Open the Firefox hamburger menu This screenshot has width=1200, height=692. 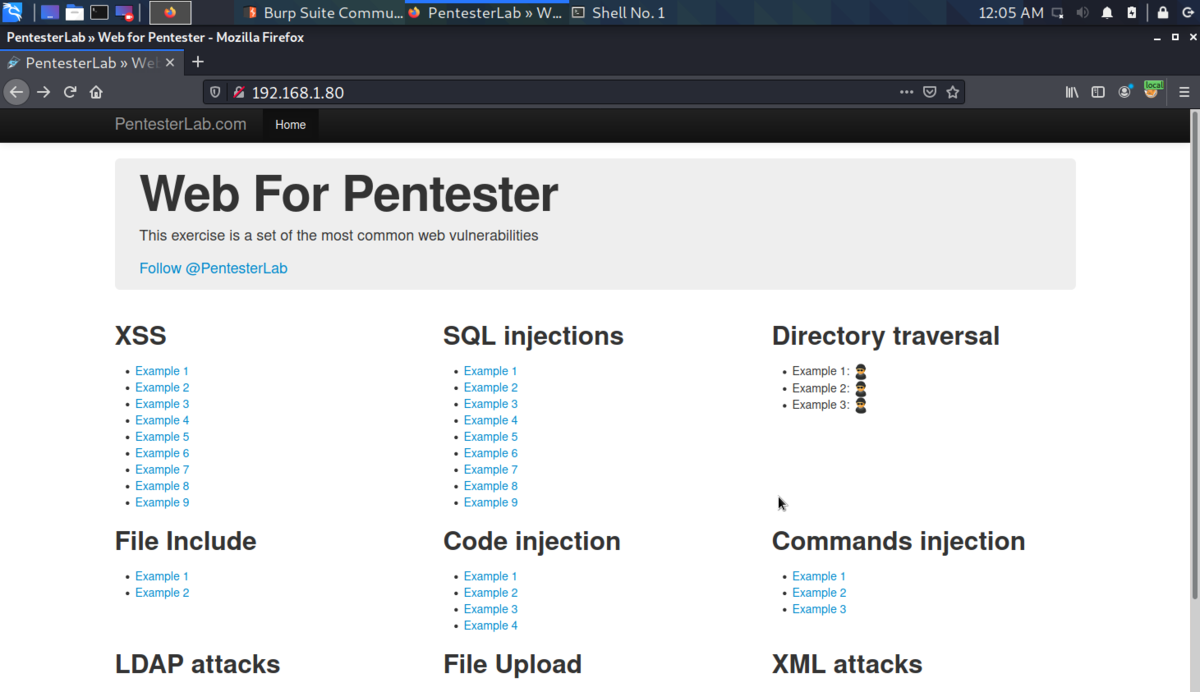[1184, 92]
